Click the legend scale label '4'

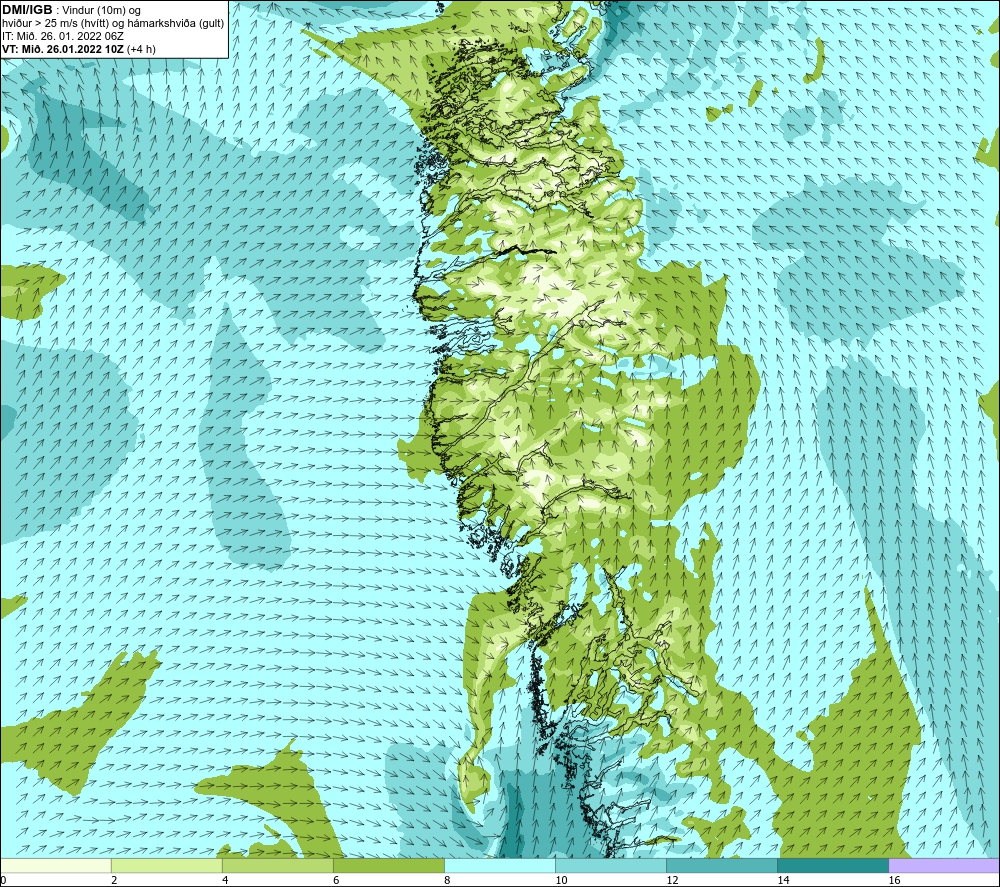225,880
